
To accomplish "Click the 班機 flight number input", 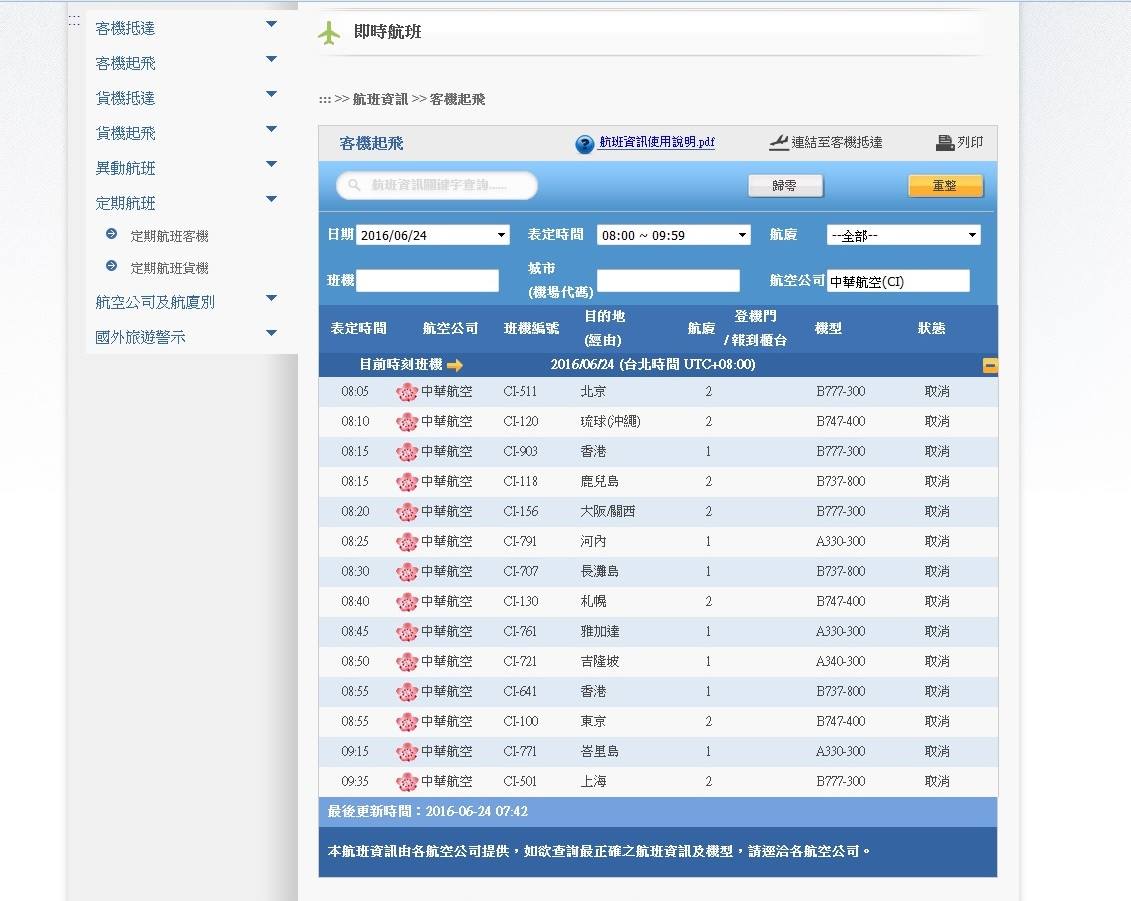I will (428, 281).
